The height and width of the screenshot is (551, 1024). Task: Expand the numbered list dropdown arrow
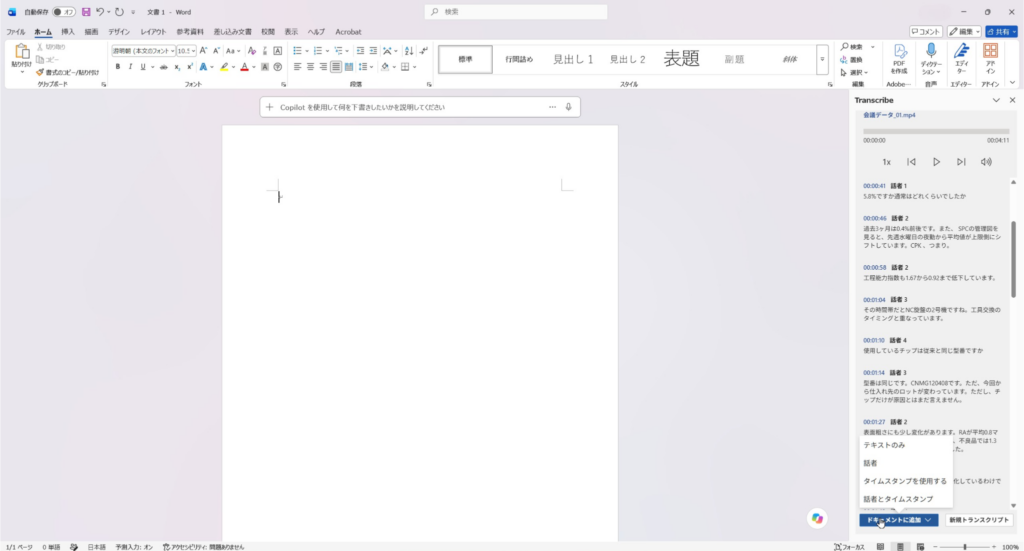click(327, 51)
